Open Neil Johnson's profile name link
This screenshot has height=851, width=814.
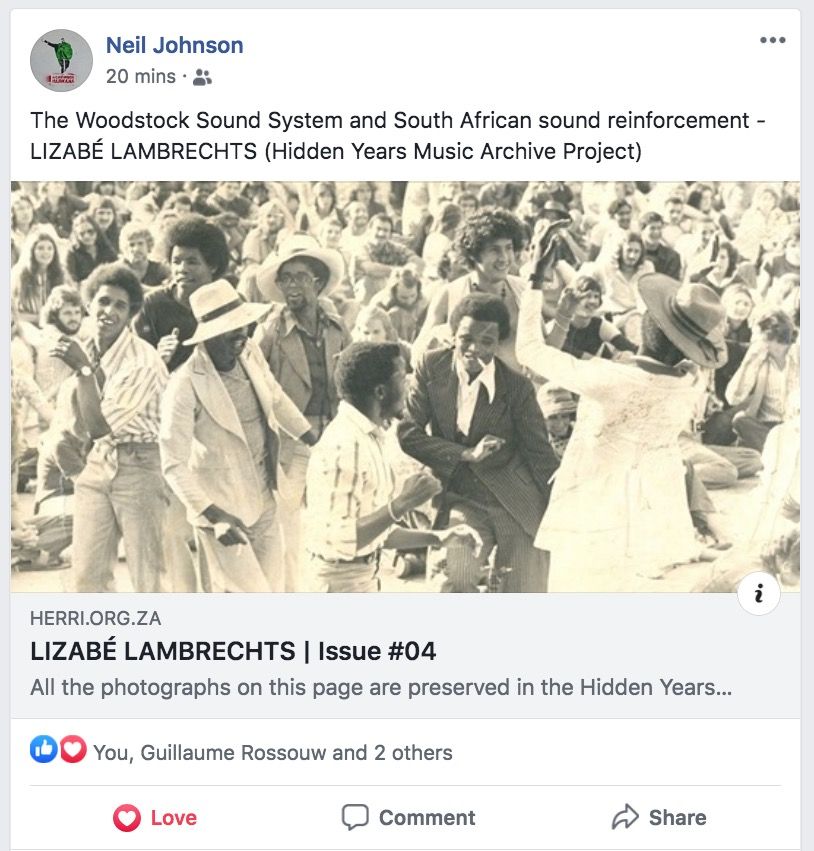(175, 45)
